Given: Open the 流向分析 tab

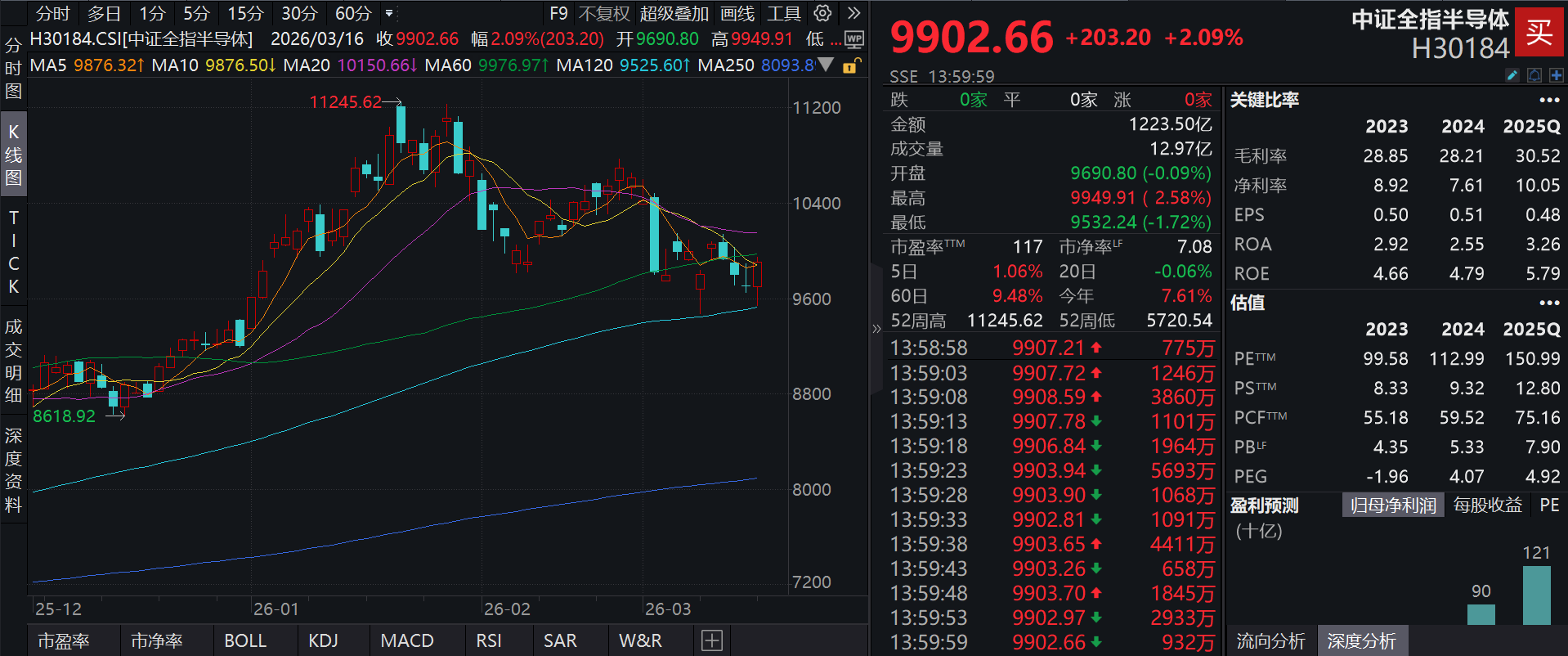Looking at the screenshot, I should 1270,641.
